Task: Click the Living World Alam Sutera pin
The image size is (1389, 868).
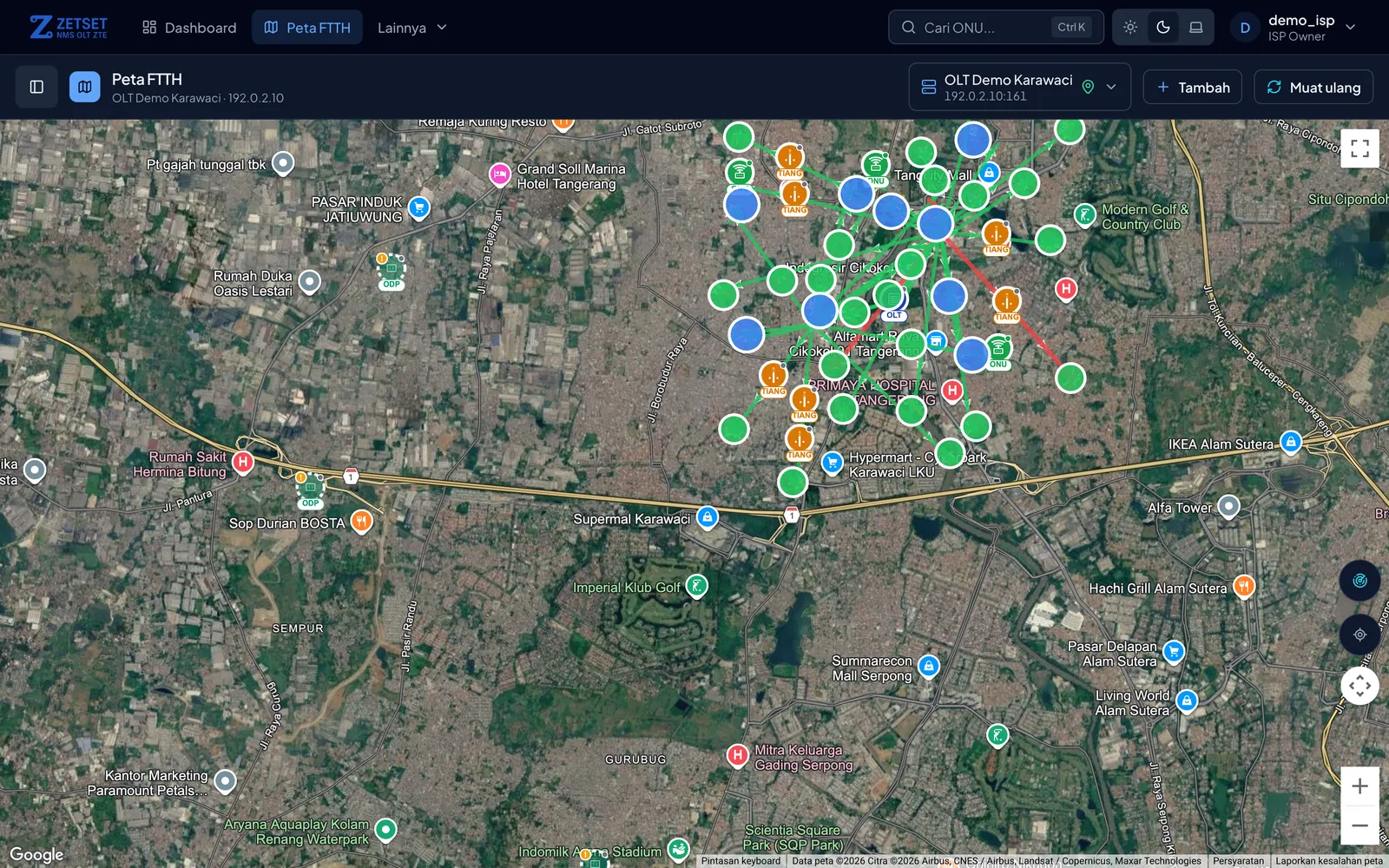Action: click(x=1187, y=701)
